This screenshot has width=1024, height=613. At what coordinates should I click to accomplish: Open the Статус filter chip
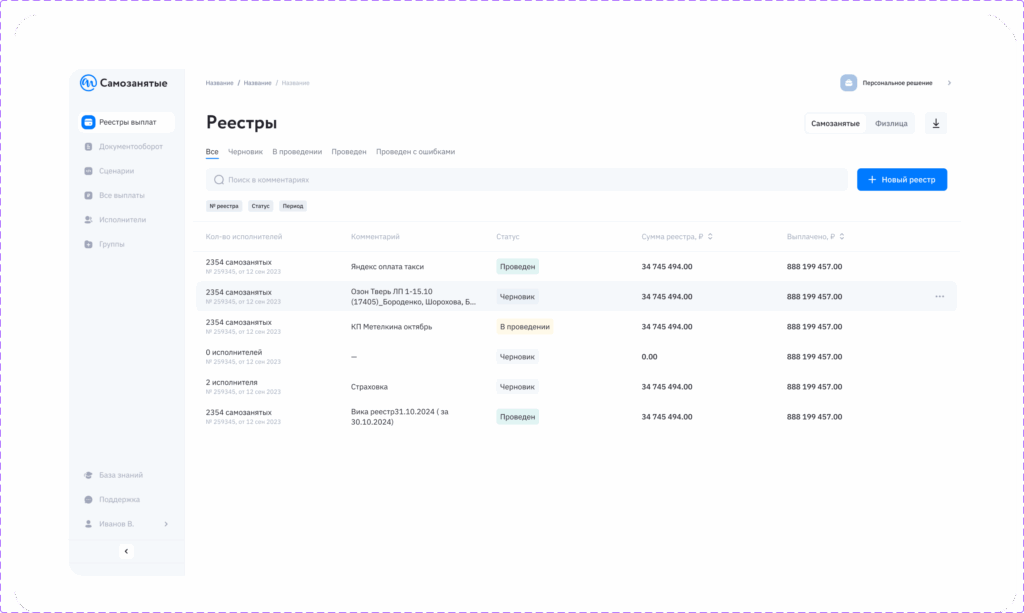tap(260, 206)
